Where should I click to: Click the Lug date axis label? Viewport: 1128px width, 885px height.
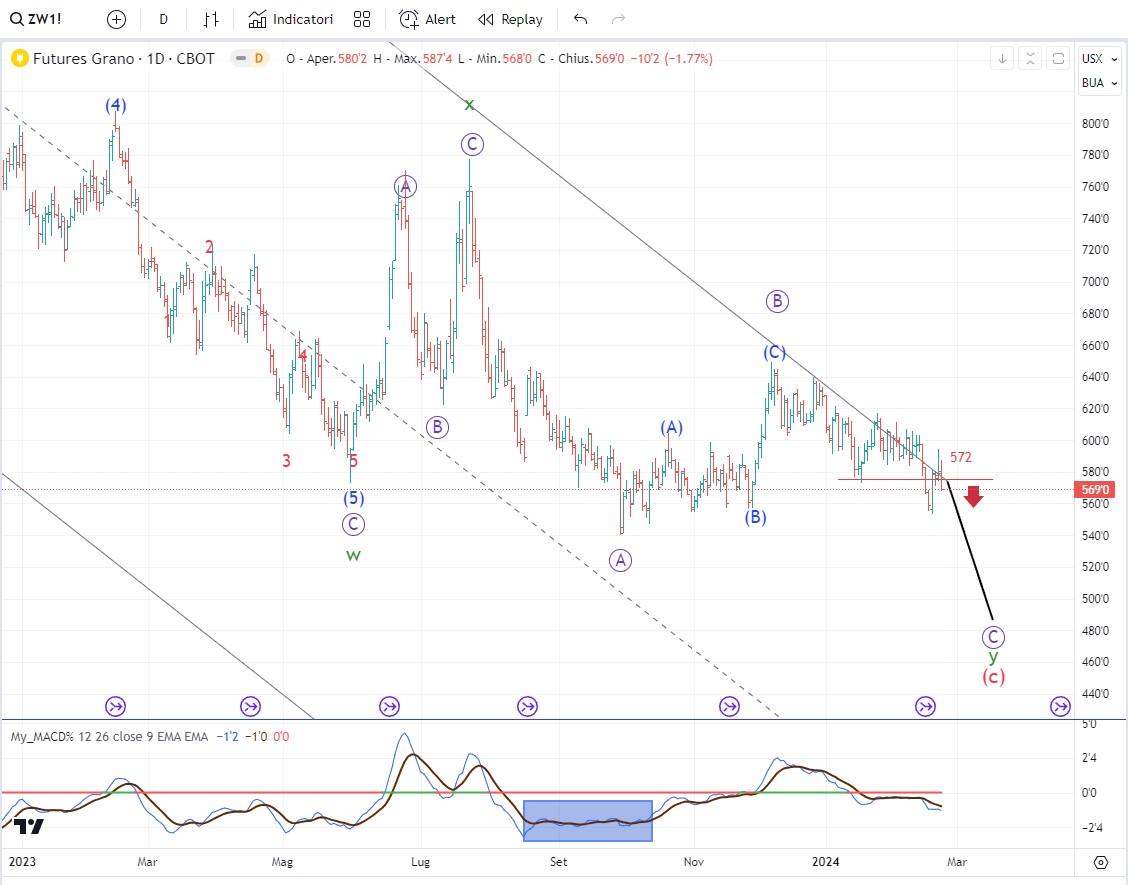(420, 862)
